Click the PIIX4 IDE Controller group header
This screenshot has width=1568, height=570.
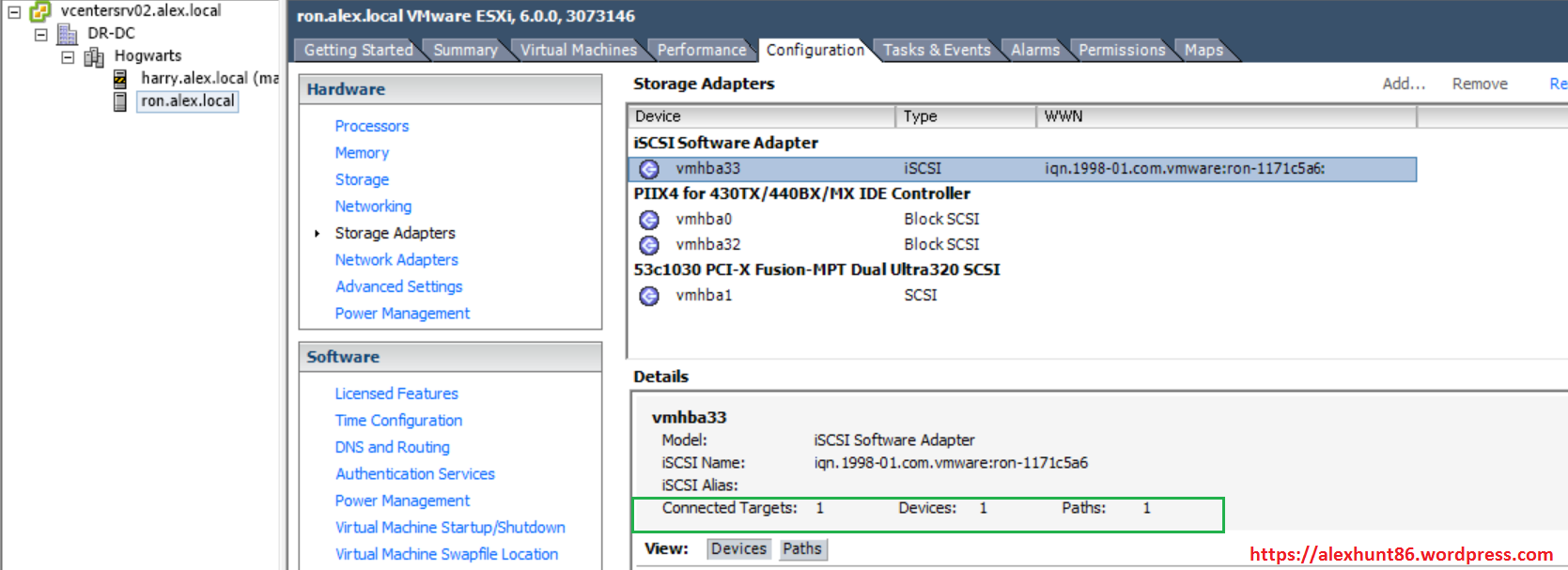tap(801, 193)
